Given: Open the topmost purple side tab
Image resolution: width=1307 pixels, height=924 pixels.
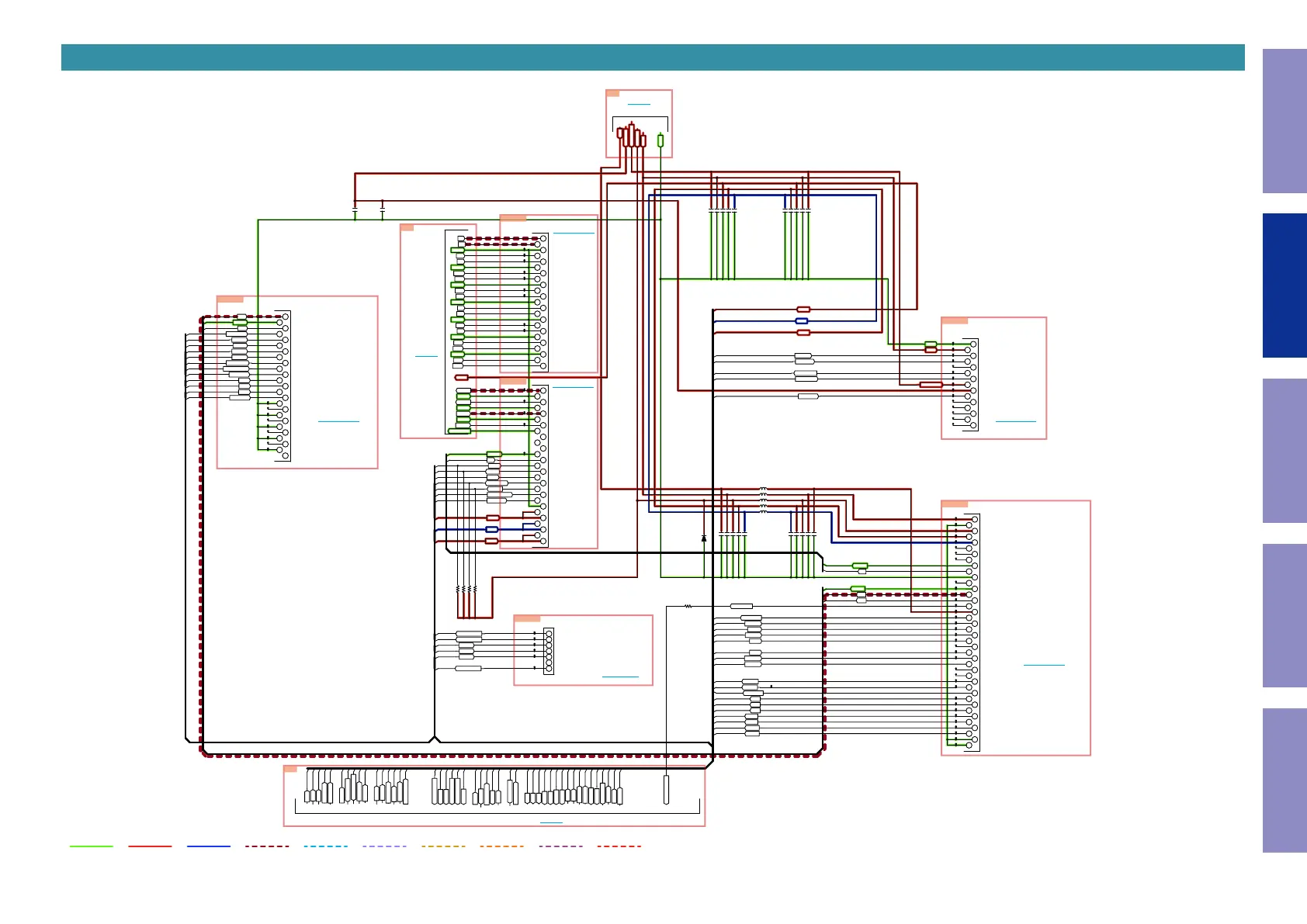Looking at the screenshot, I should tap(1284, 121).
